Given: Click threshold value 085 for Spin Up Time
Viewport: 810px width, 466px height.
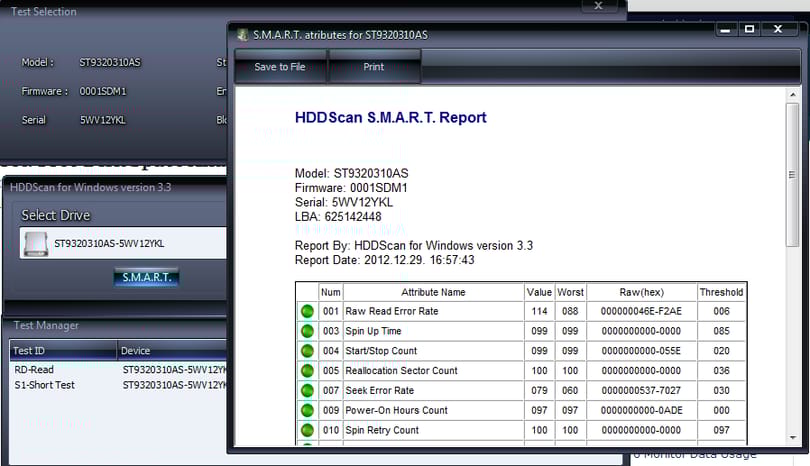Looking at the screenshot, I should (721, 331).
